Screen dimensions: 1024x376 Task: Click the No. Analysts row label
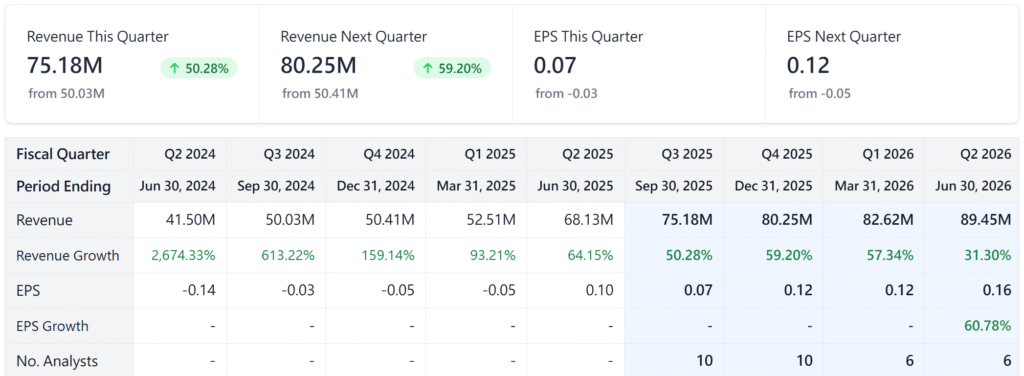click(x=58, y=361)
